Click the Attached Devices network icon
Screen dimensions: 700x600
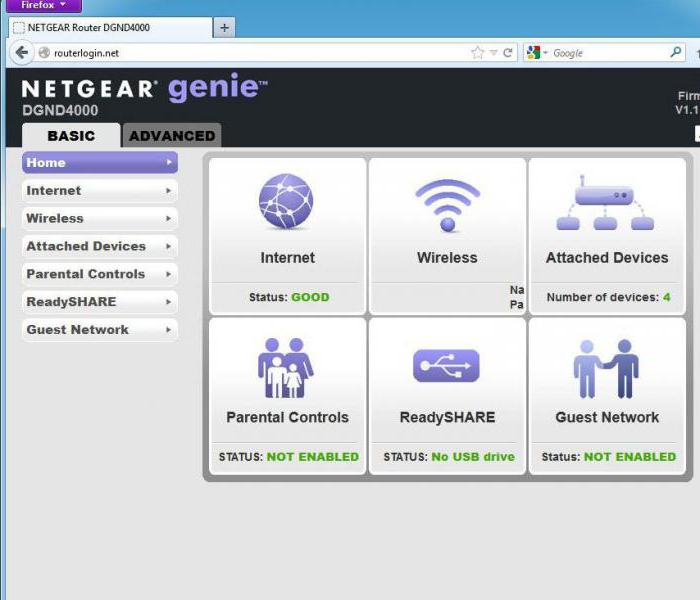pos(606,205)
